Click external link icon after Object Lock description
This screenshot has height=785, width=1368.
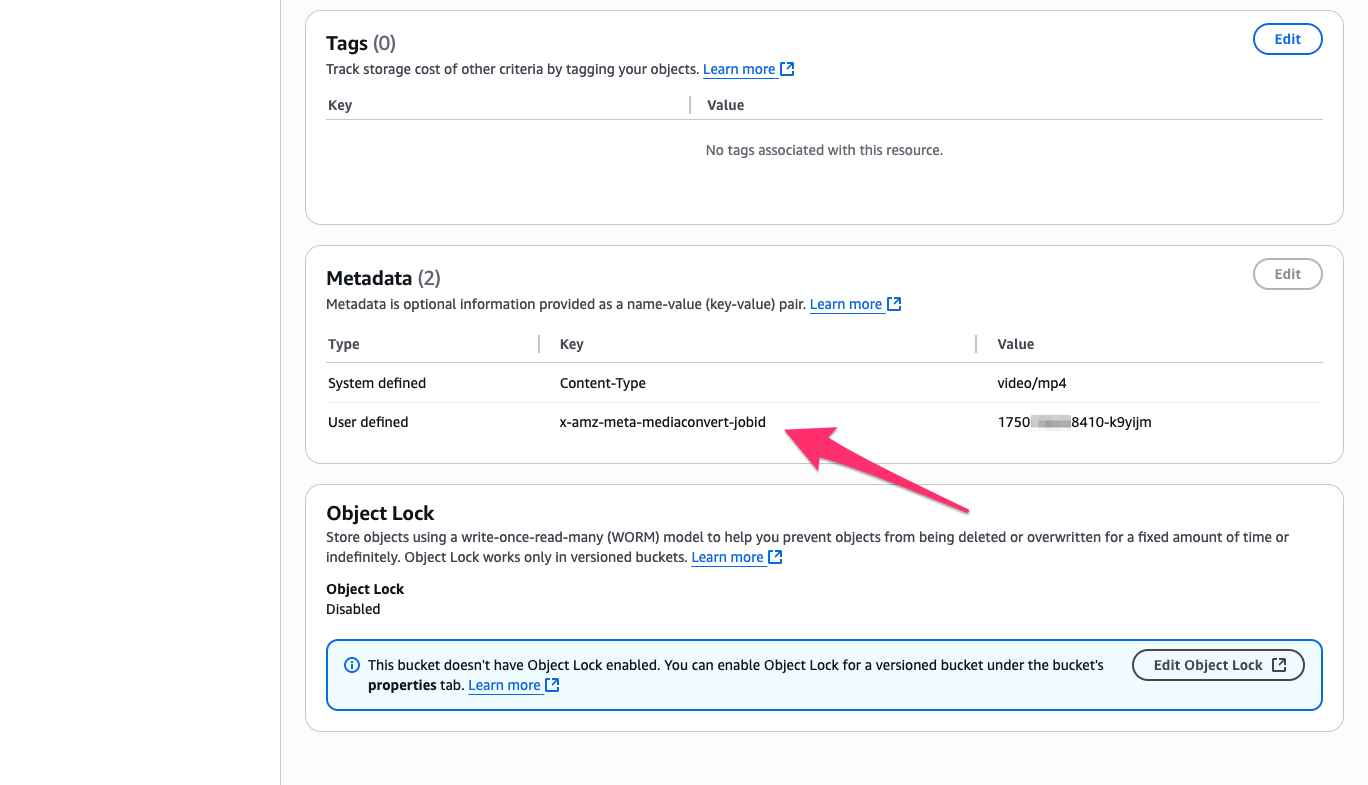pyautogui.click(x=775, y=557)
